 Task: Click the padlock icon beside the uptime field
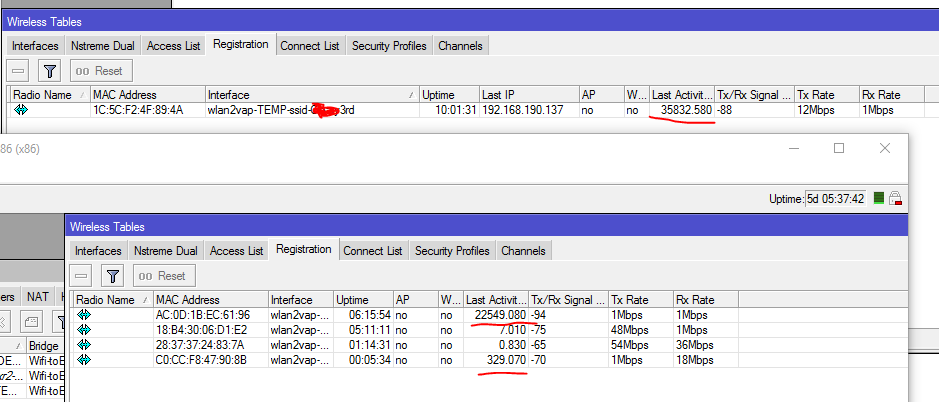point(896,198)
